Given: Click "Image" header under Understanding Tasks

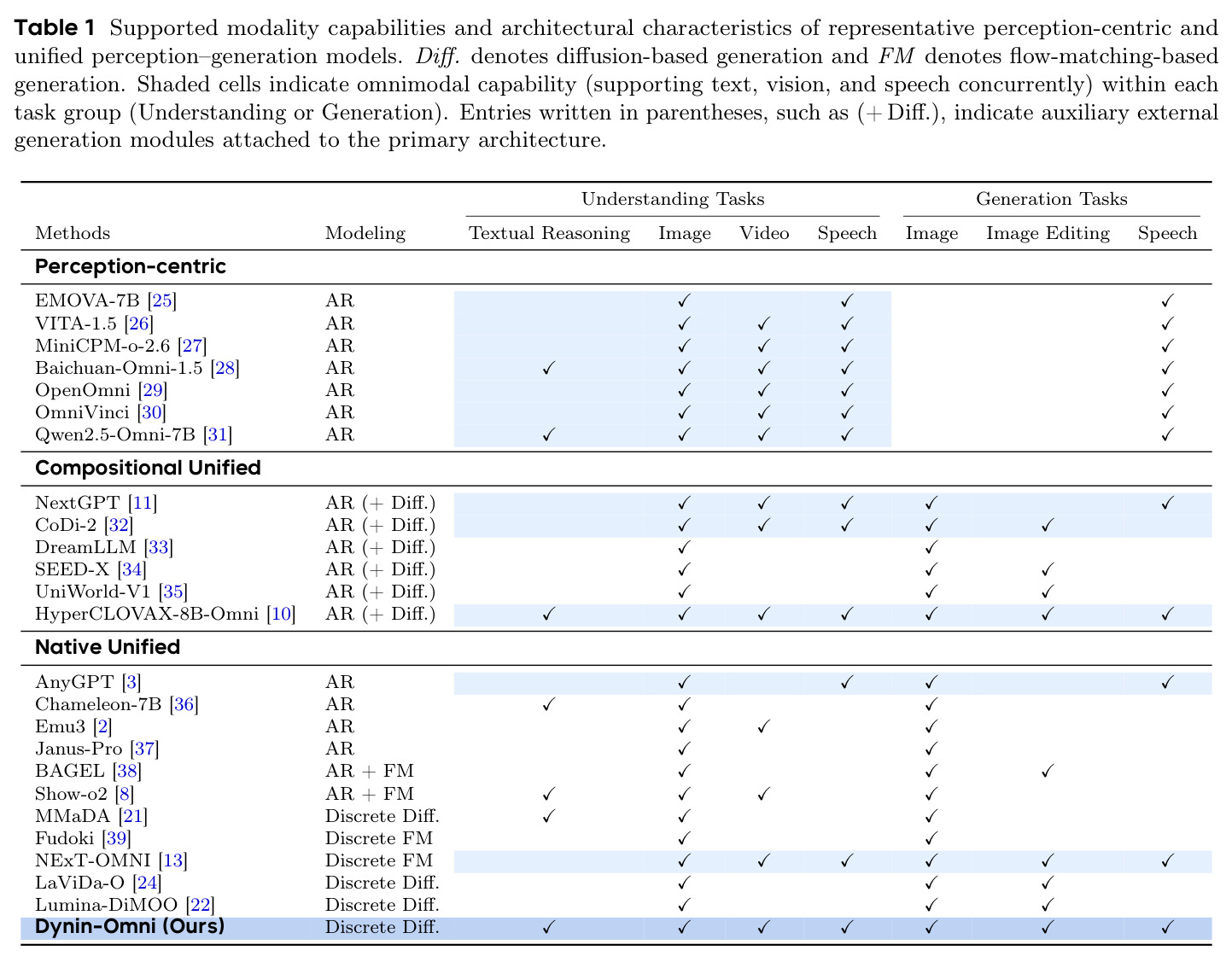Looking at the screenshot, I should click(x=685, y=234).
